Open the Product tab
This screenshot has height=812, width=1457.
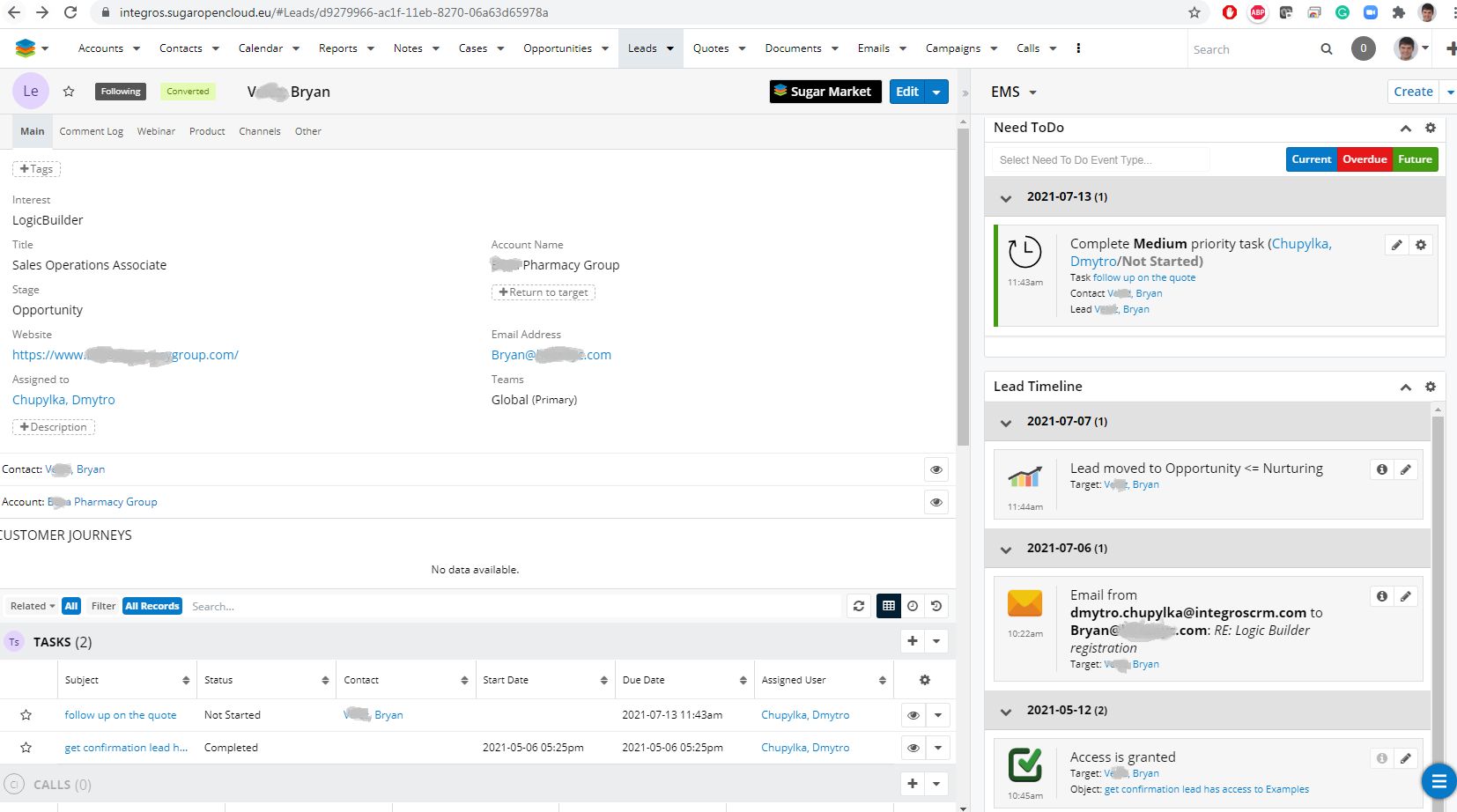coord(207,131)
